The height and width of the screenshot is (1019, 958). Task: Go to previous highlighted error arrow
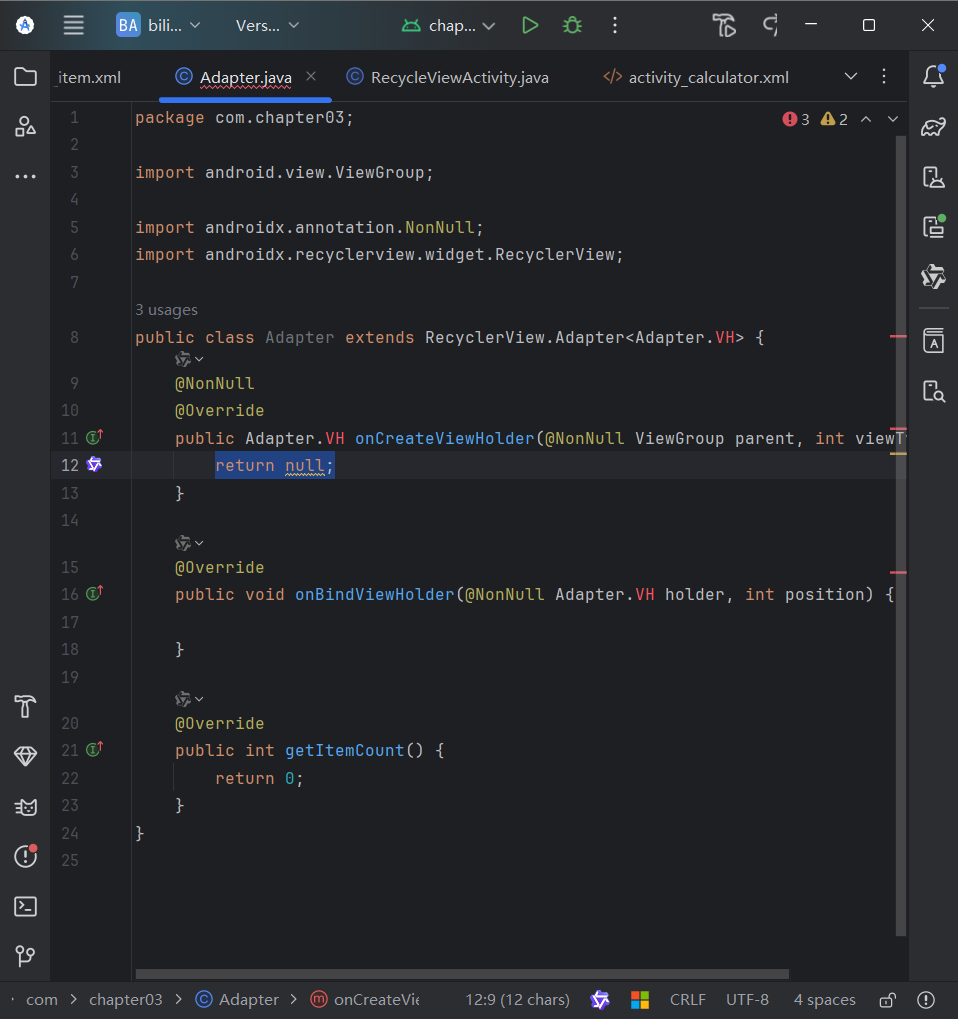point(866,119)
